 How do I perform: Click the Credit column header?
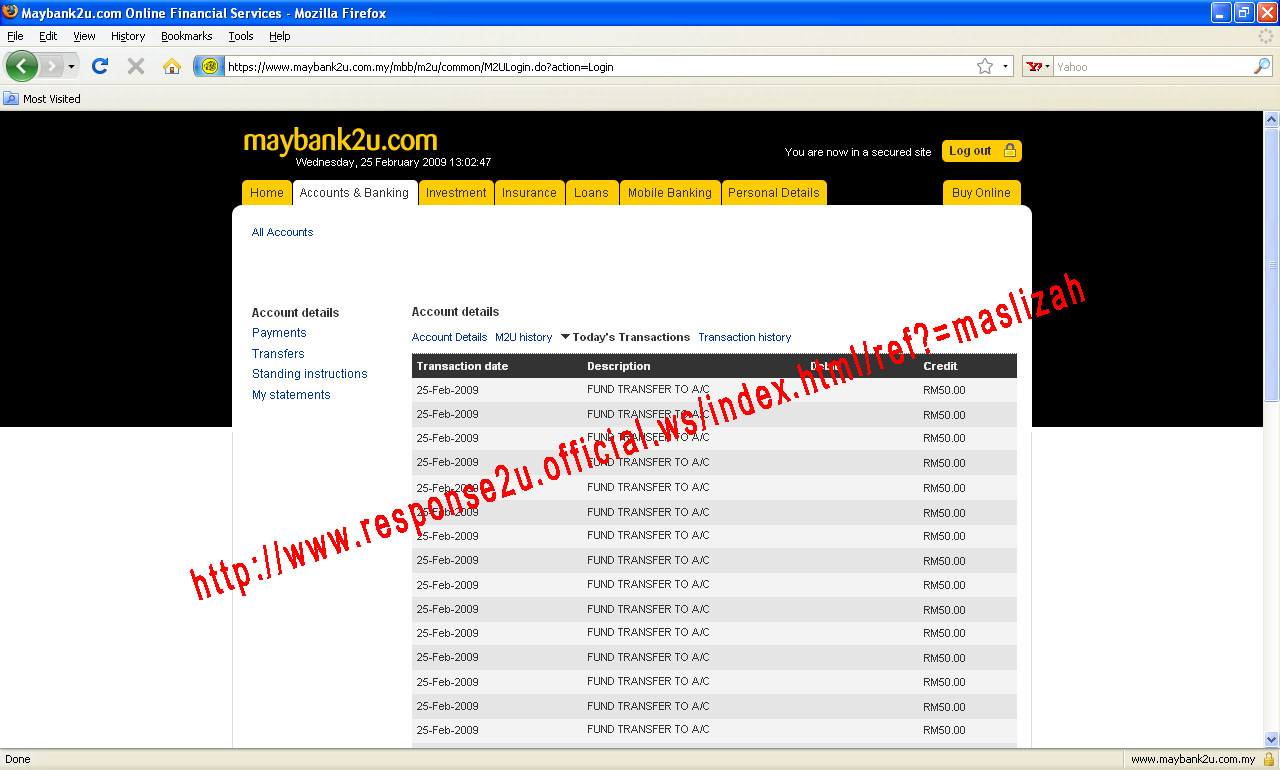coord(940,366)
